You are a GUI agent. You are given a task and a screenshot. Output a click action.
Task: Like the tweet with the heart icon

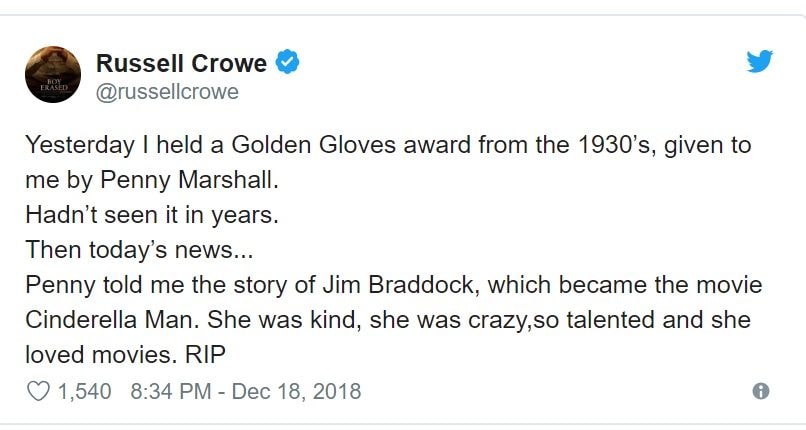click(37, 391)
